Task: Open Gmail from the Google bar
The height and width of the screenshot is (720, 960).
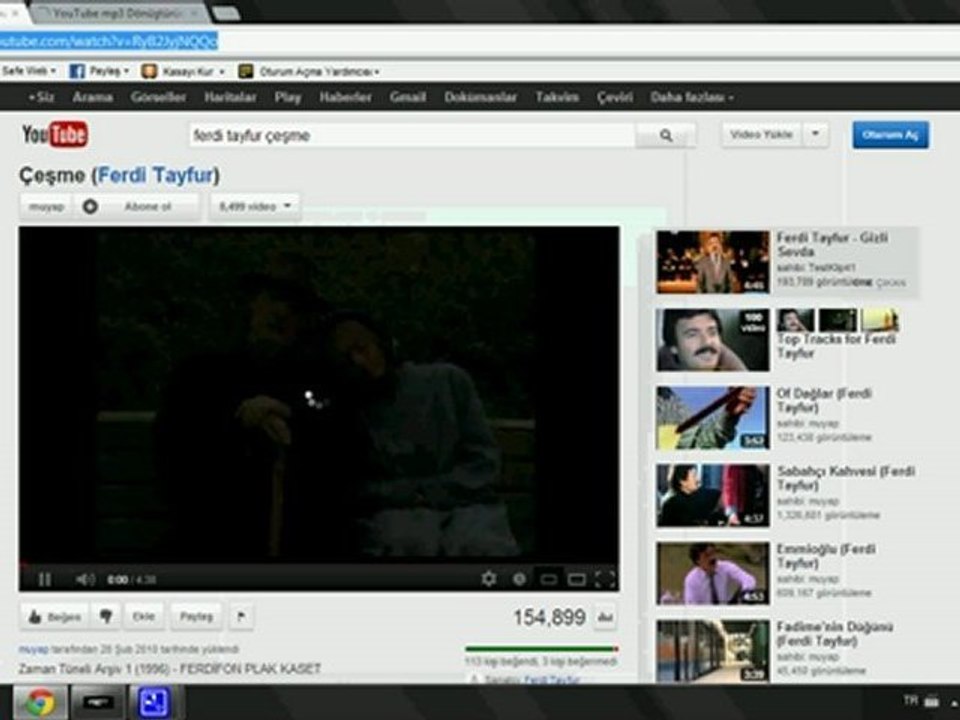Action: [408, 97]
